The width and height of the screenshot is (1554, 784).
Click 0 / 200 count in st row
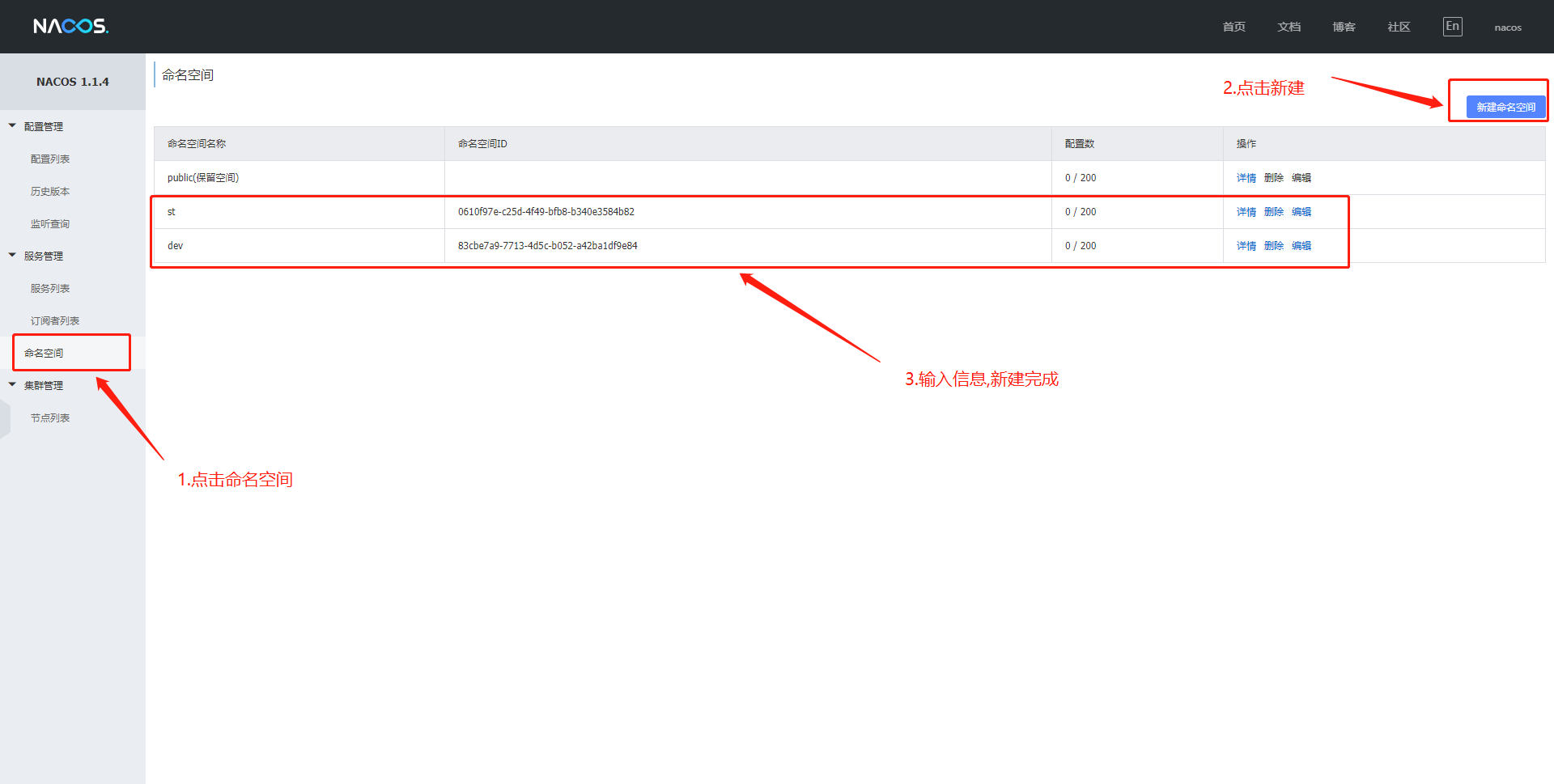pos(1081,212)
